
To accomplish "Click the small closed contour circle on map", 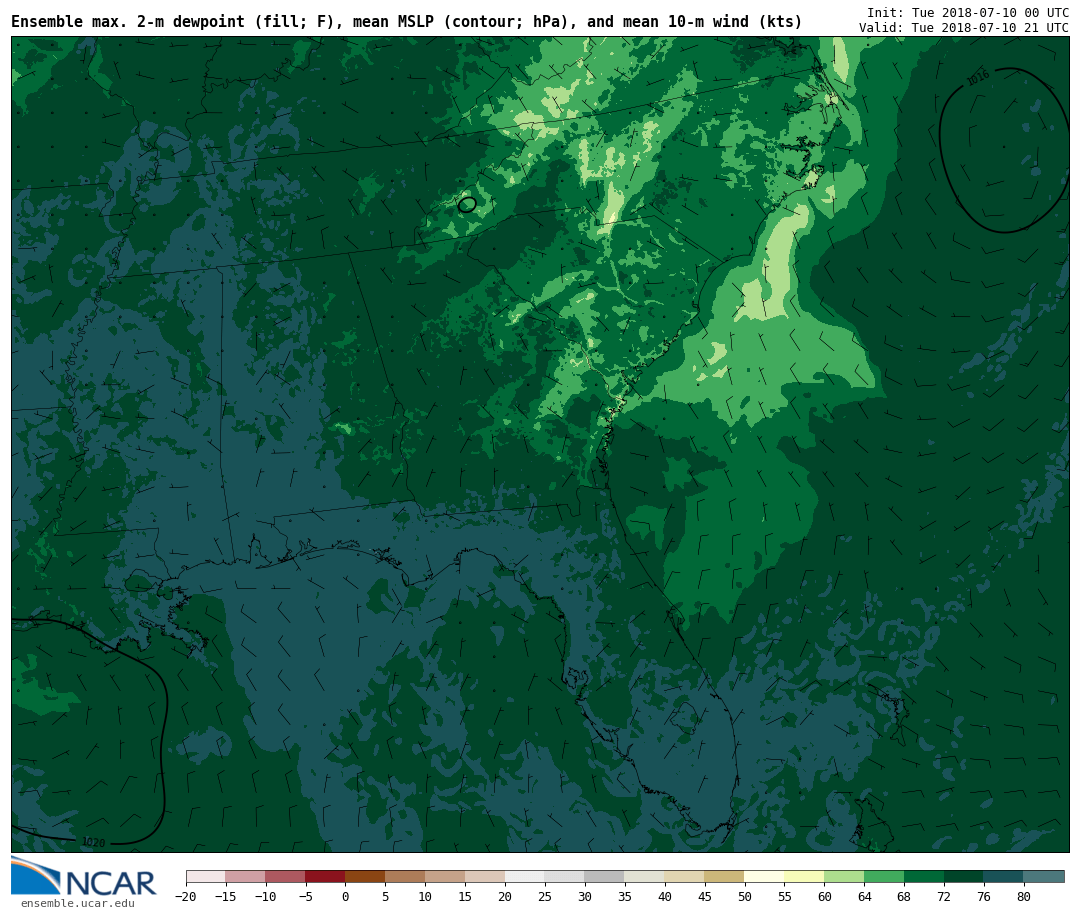I will [467, 205].
